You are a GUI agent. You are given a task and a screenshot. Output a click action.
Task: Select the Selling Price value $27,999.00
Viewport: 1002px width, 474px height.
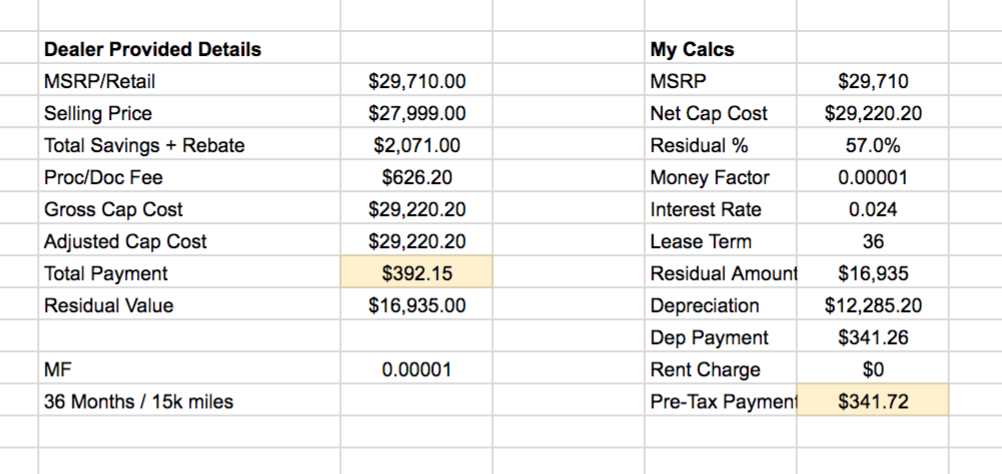point(417,113)
